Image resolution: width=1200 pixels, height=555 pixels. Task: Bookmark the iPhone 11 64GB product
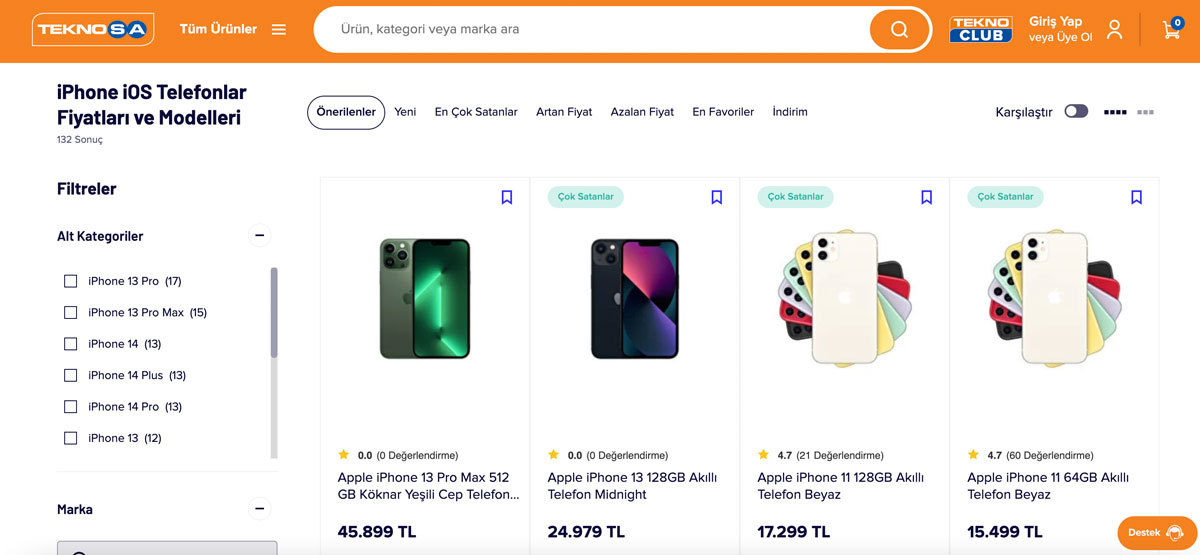[1136, 197]
